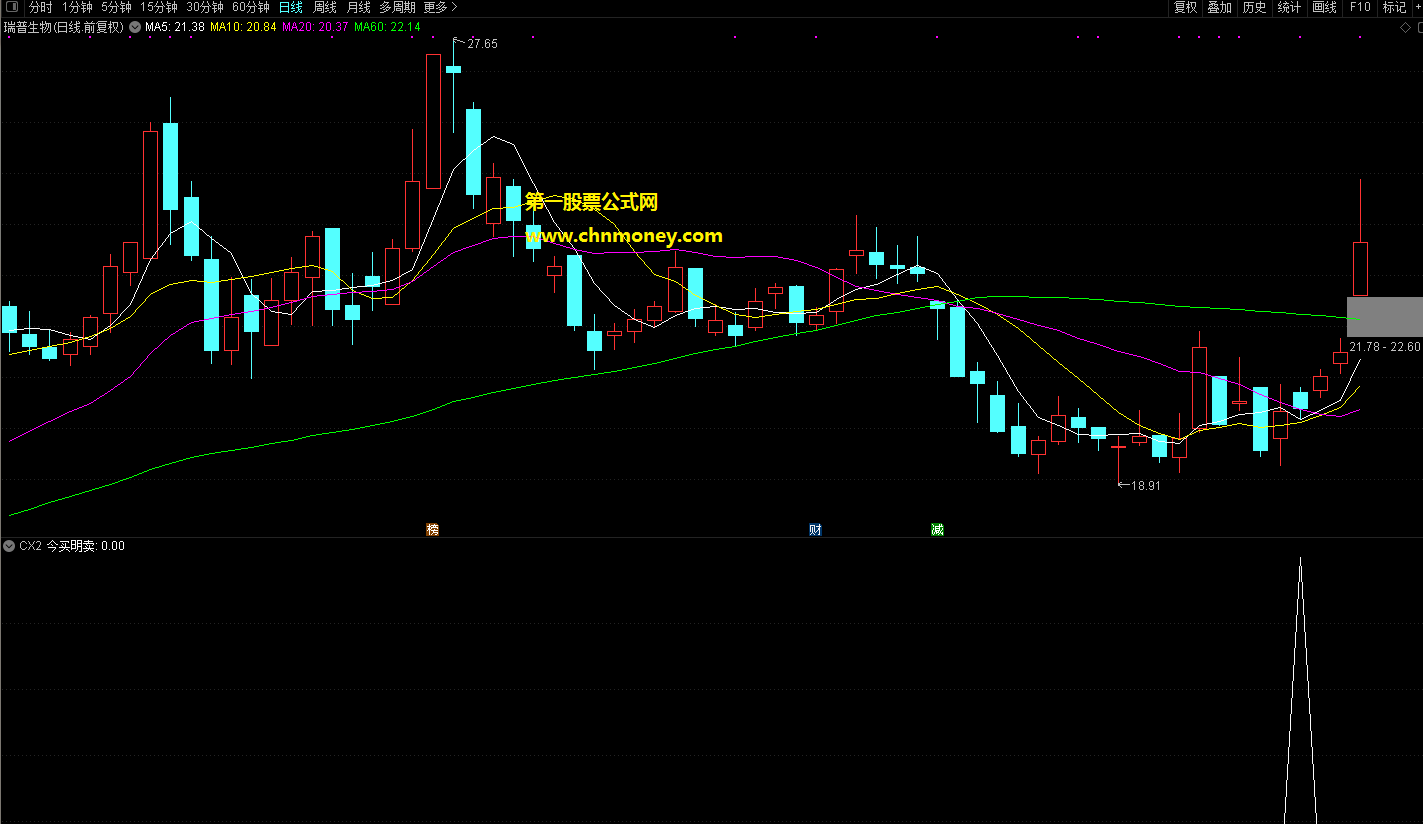Activate the 画线 drawing tools button
The height and width of the screenshot is (824, 1423).
[1324, 7]
